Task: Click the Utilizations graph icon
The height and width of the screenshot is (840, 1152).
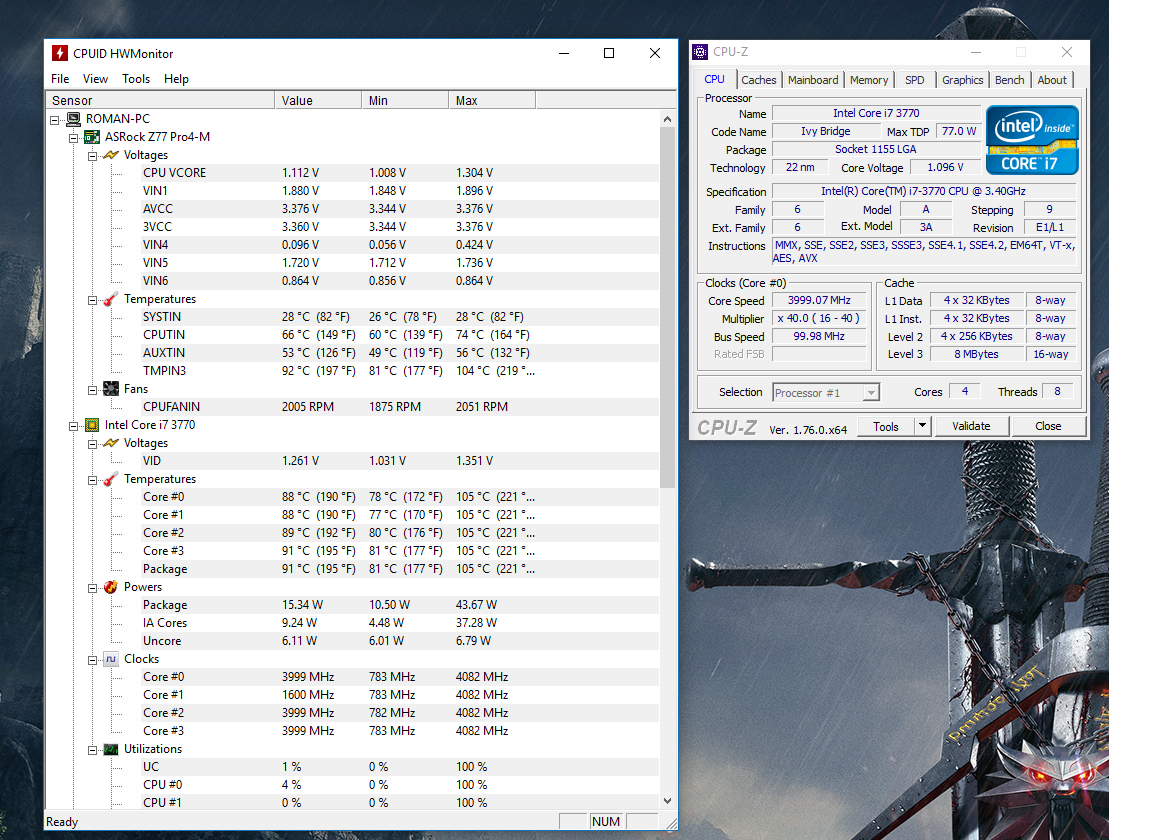Action: [111, 750]
